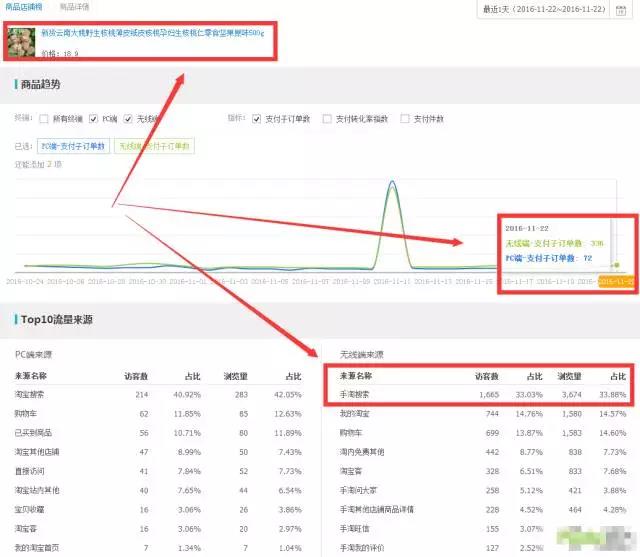Viewport: 640px width, 557px height.
Task: Toggle the 支付子订单数 metric checkbox
Action: tap(257, 118)
